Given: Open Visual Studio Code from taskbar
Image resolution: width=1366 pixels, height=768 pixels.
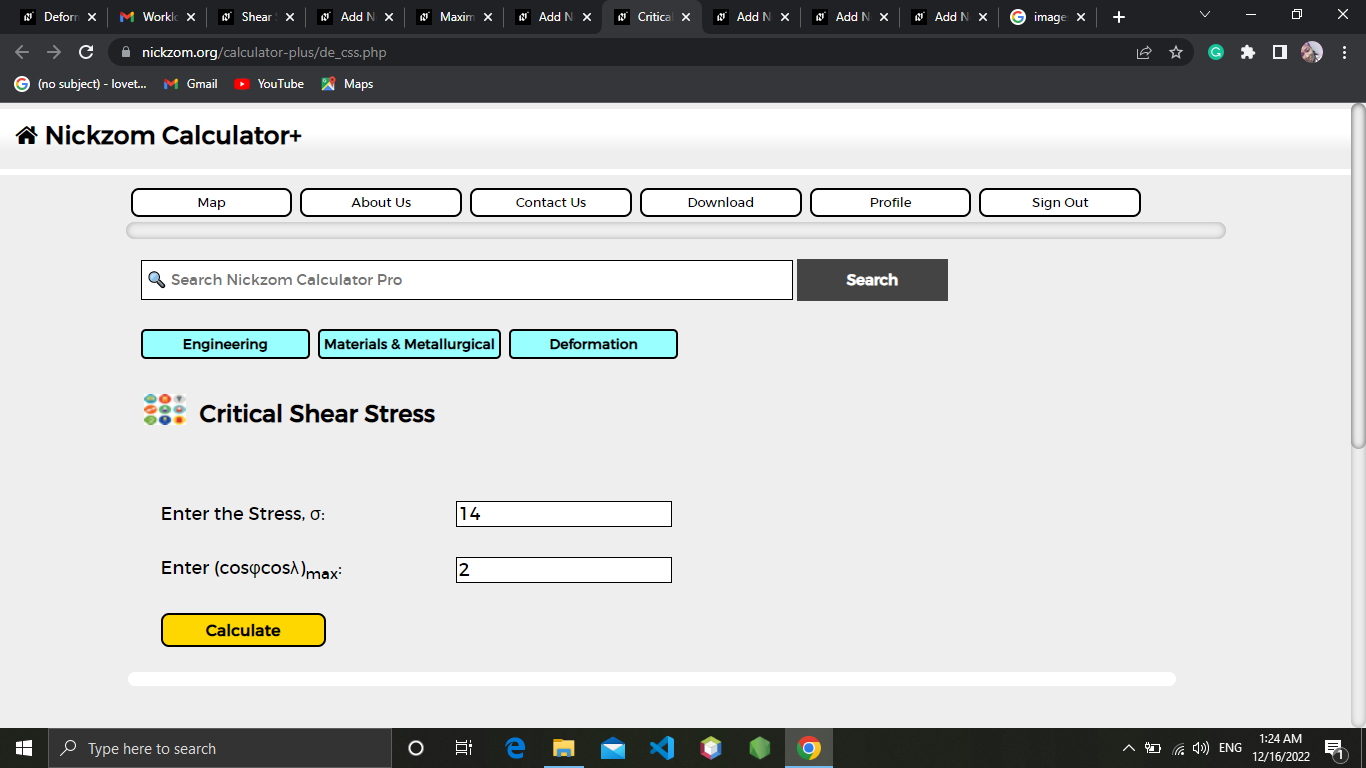Looking at the screenshot, I should click(x=662, y=748).
